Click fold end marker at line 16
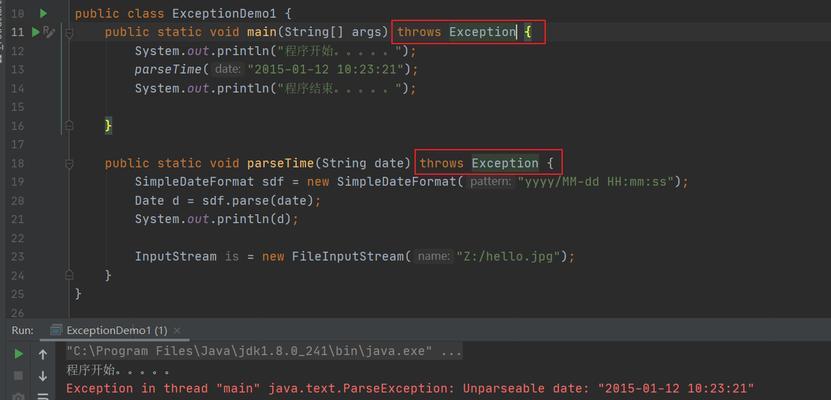831x400 pixels. tap(69, 126)
